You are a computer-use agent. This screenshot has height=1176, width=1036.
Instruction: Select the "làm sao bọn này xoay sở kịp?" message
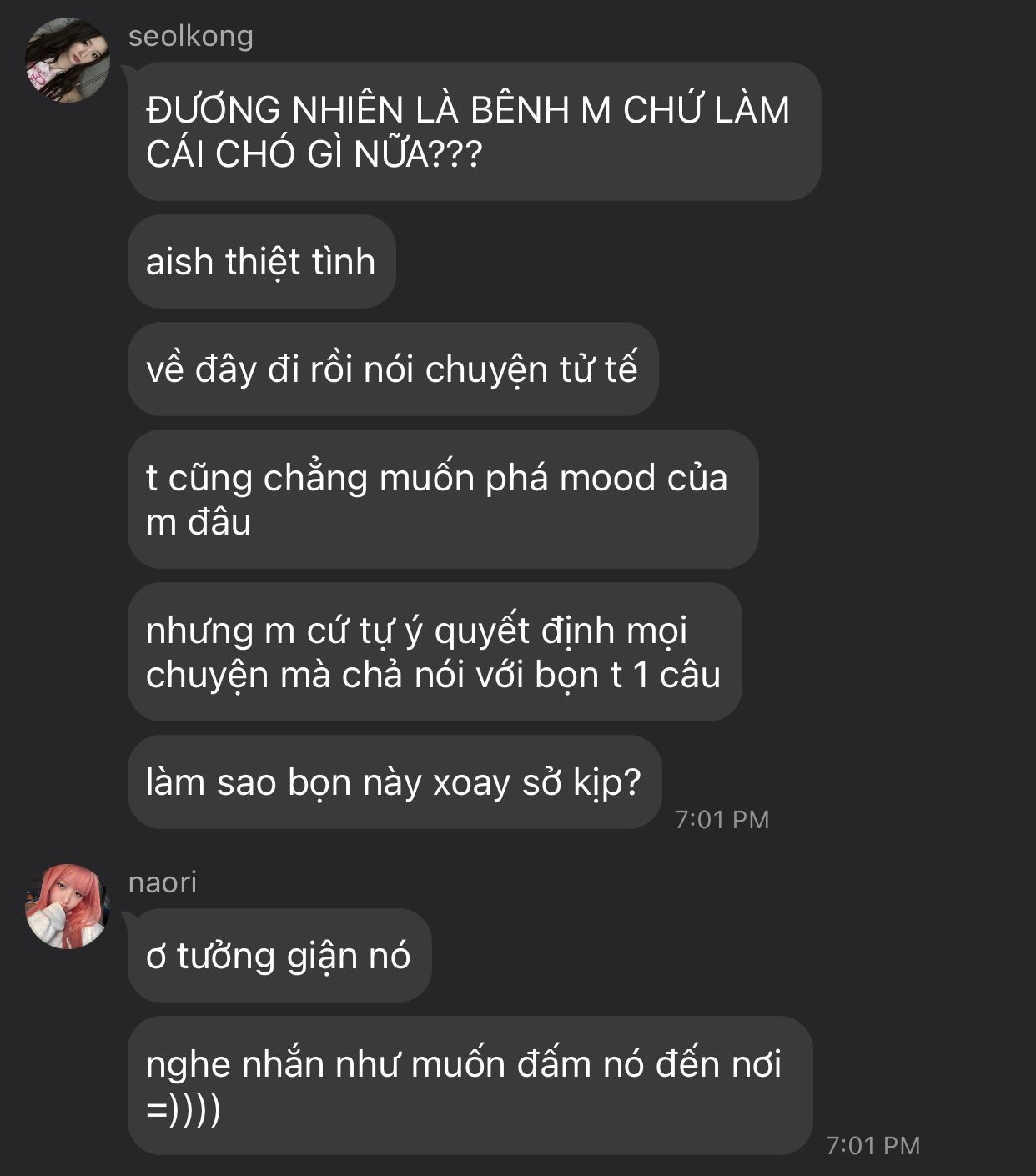(x=394, y=781)
